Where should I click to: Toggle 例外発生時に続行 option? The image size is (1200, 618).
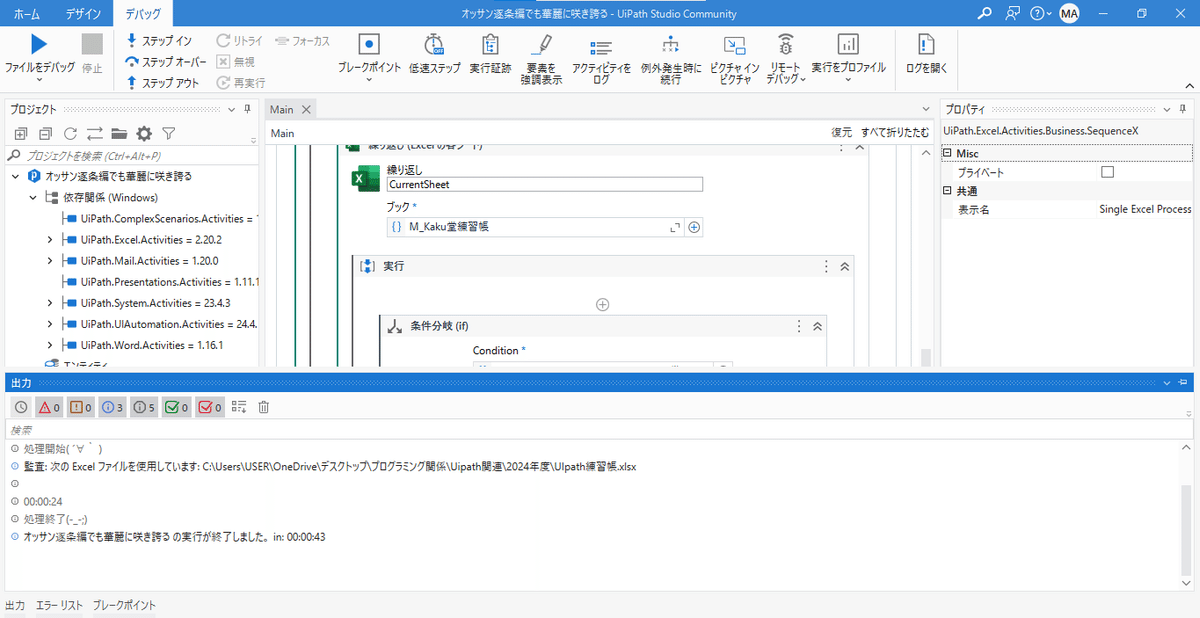(670, 58)
